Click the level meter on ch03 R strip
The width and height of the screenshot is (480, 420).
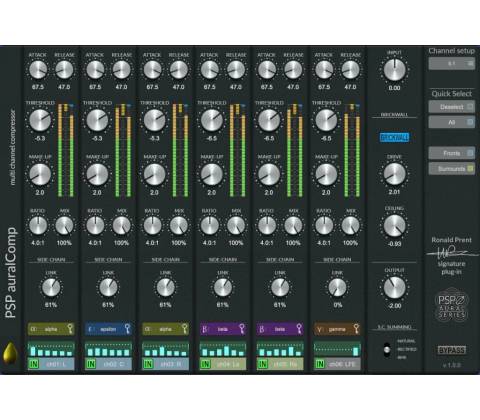[180, 150]
